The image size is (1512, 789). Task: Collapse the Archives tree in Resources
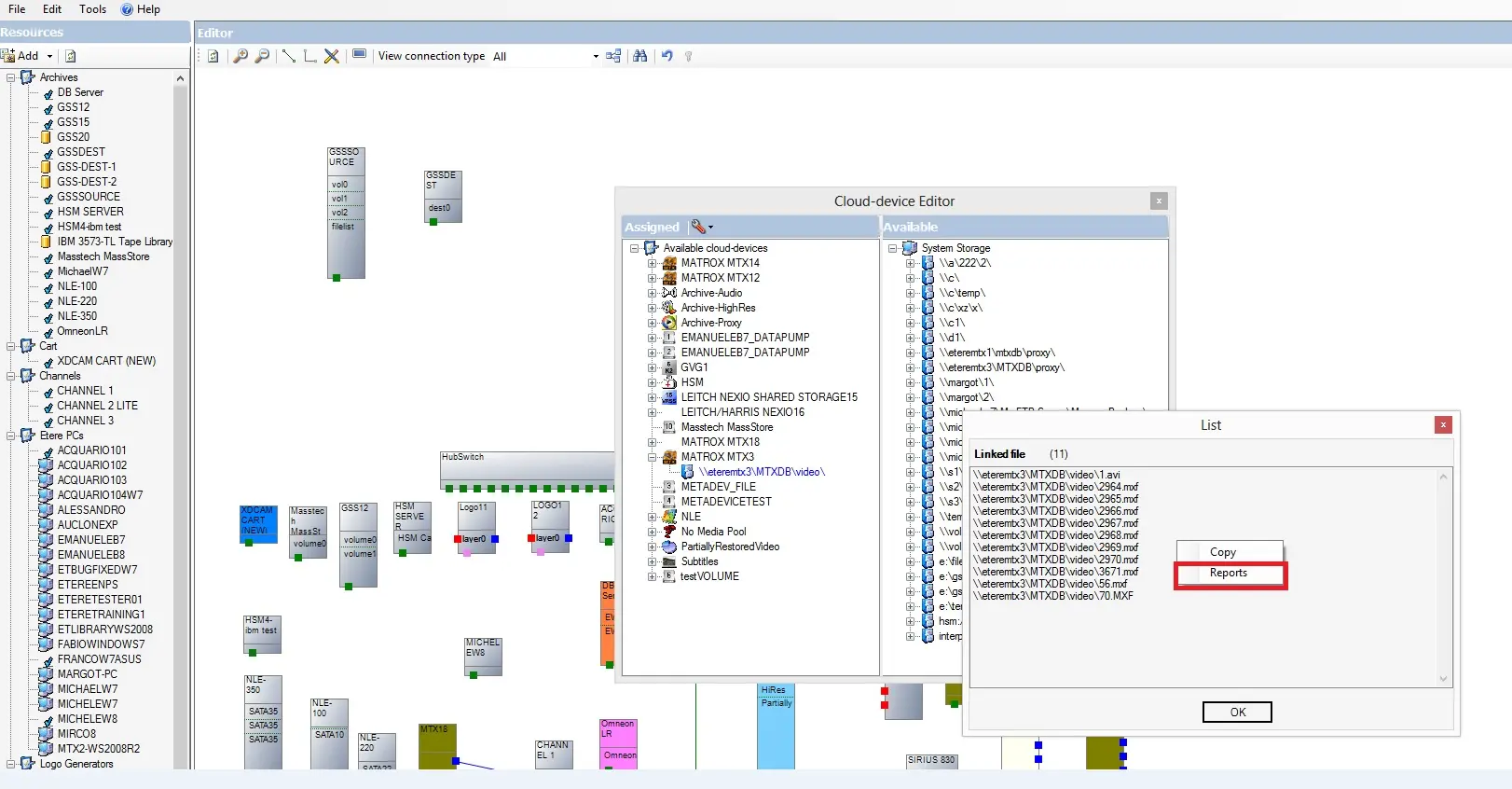click(x=11, y=77)
